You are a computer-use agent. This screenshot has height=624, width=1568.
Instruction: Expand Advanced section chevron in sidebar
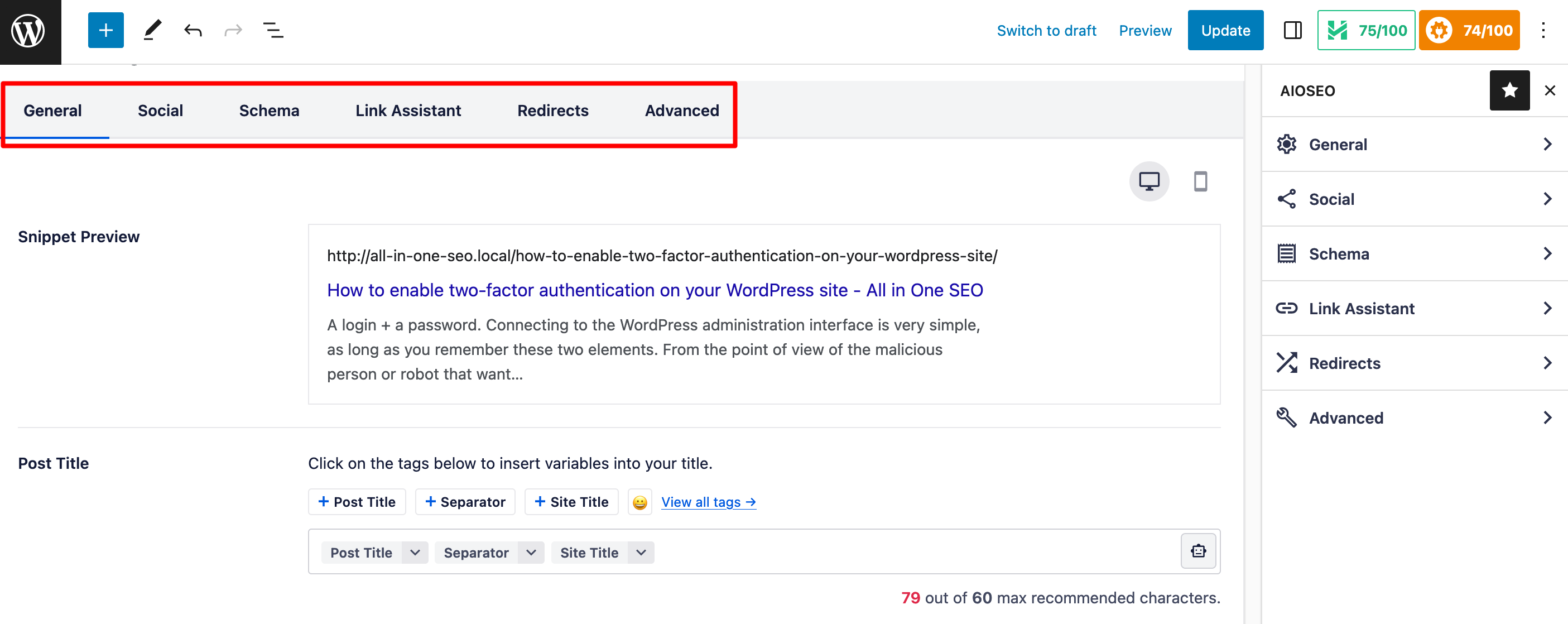(1547, 417)
